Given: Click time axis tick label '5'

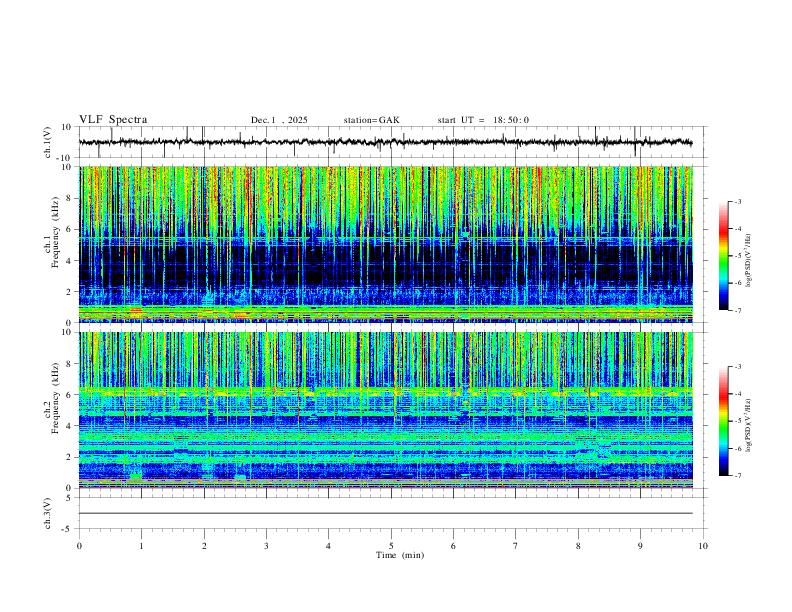Looking at the screenshot, I should [x=391, y=546].
